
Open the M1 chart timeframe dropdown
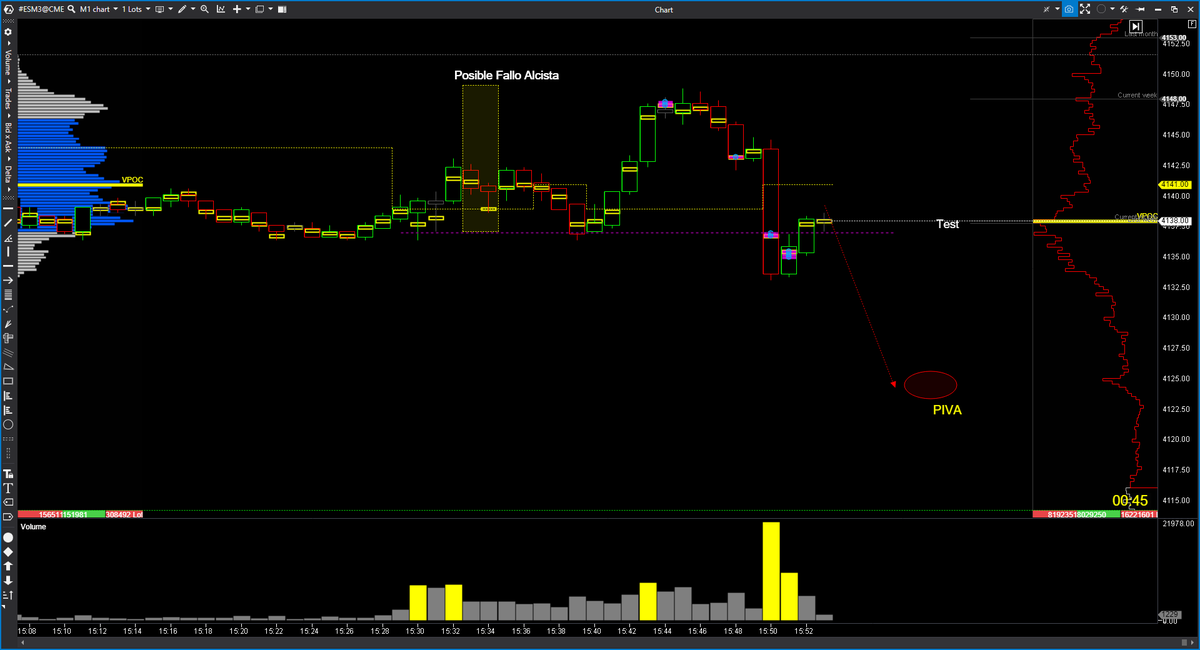[99, 9]
